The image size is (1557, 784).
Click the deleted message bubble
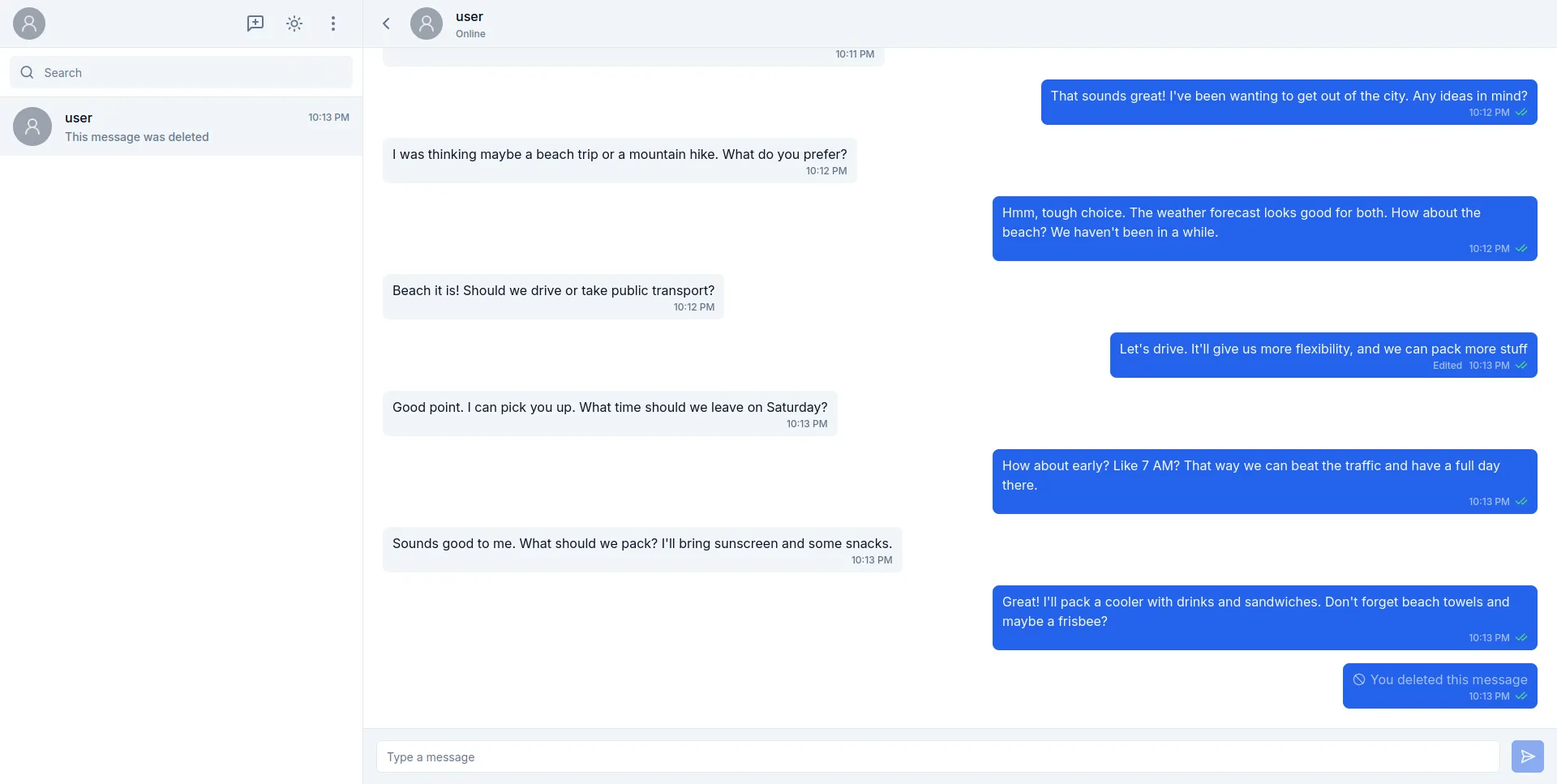tap(1440, 685)
